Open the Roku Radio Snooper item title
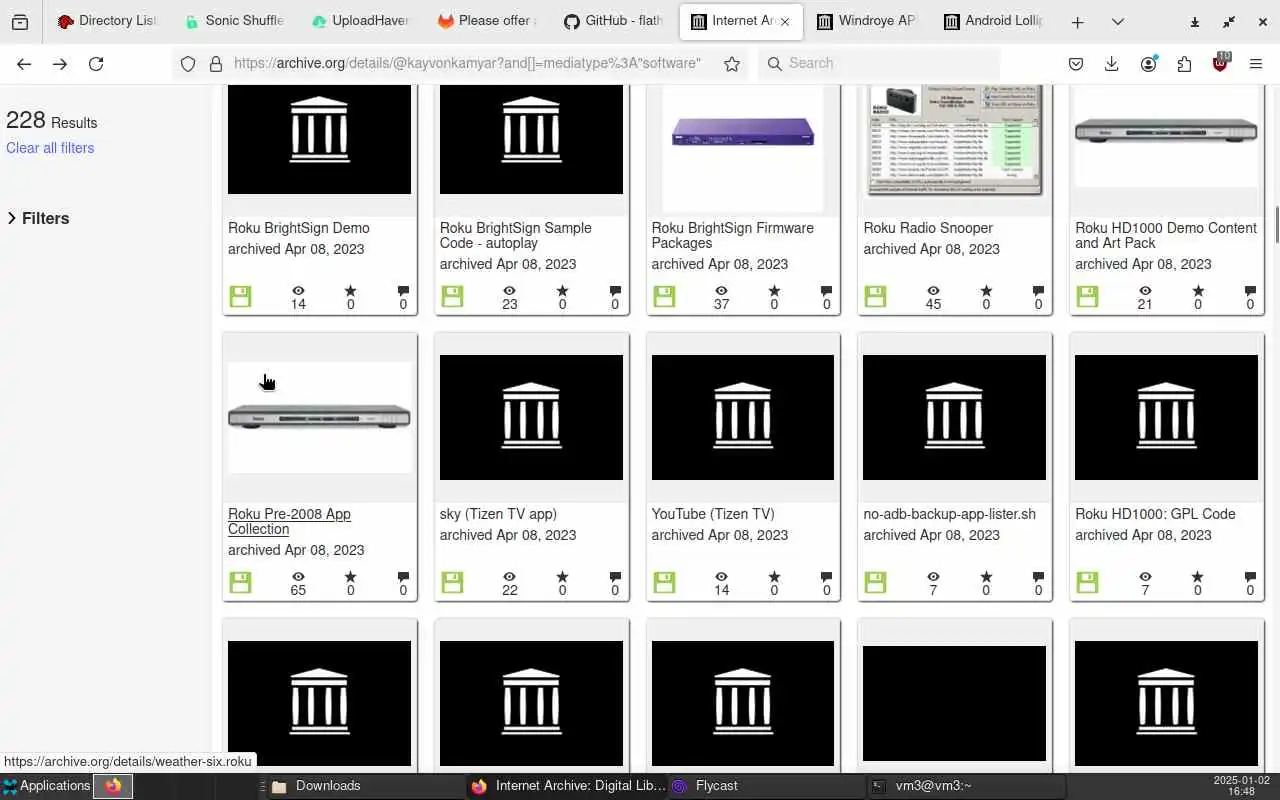 (928, 228)
